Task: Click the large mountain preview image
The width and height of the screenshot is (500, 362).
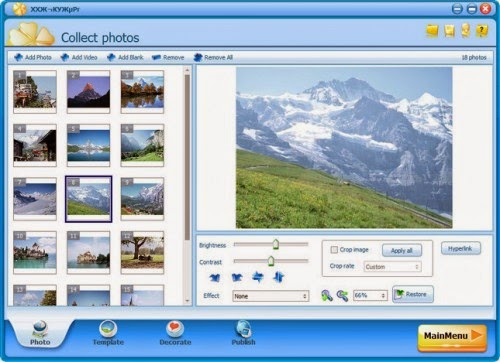Action: 344,148
